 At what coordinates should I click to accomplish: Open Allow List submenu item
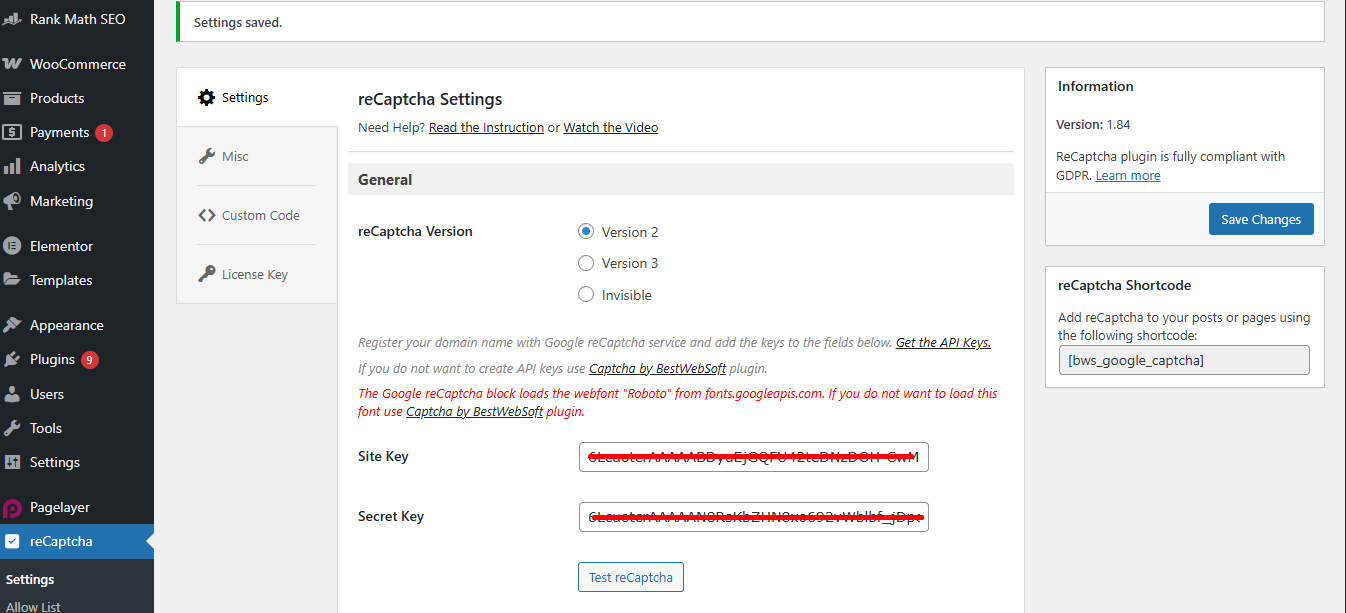tap(33, 606)
